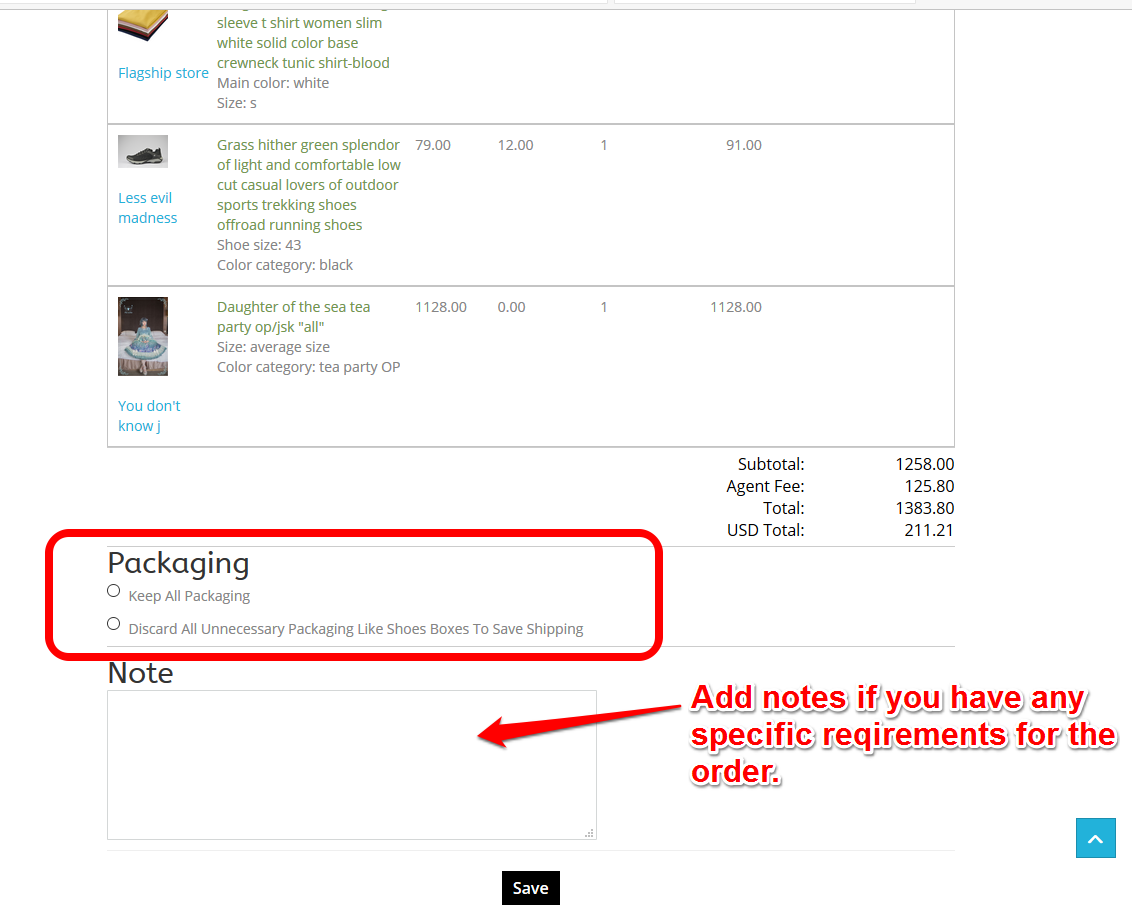Click the Note section heading

point(140,673)
